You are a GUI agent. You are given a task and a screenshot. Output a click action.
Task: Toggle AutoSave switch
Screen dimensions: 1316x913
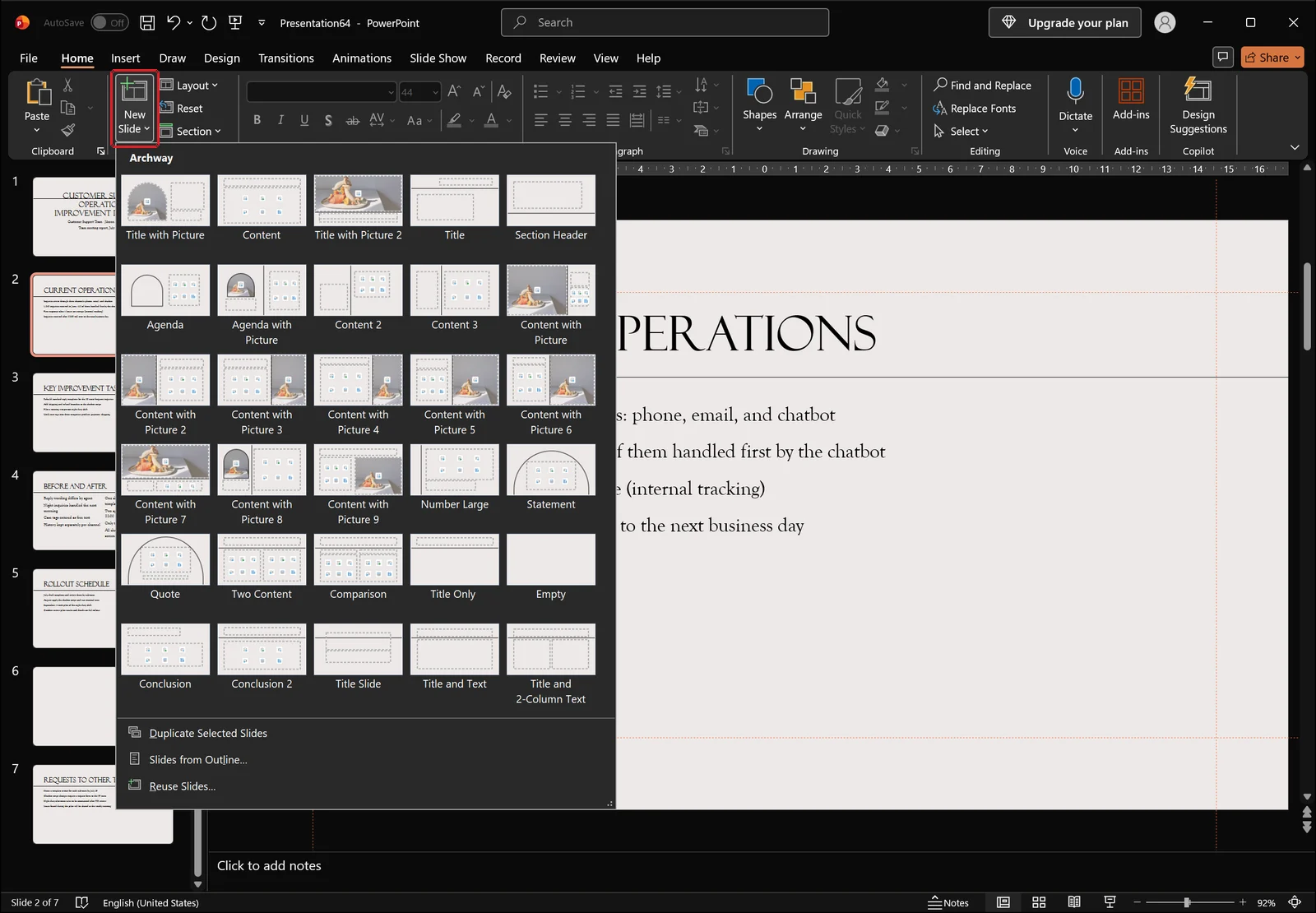coord(109,23)
